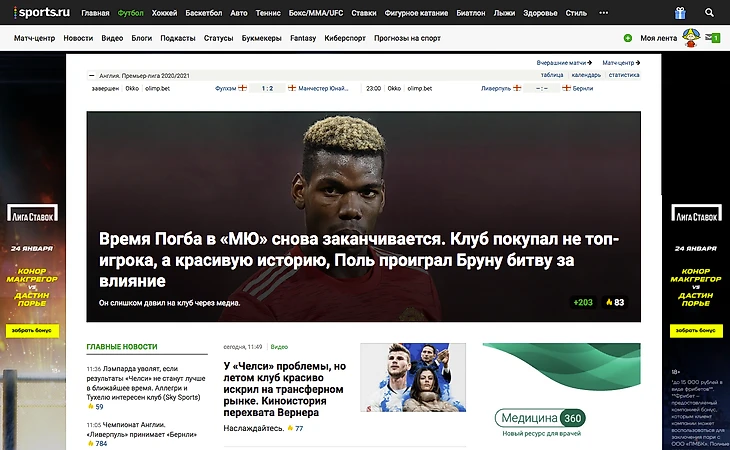Image resolution: width=730 pixels, height=450 pixels.
Task: Open the messages envelope icon
Action: coord(712,38)
